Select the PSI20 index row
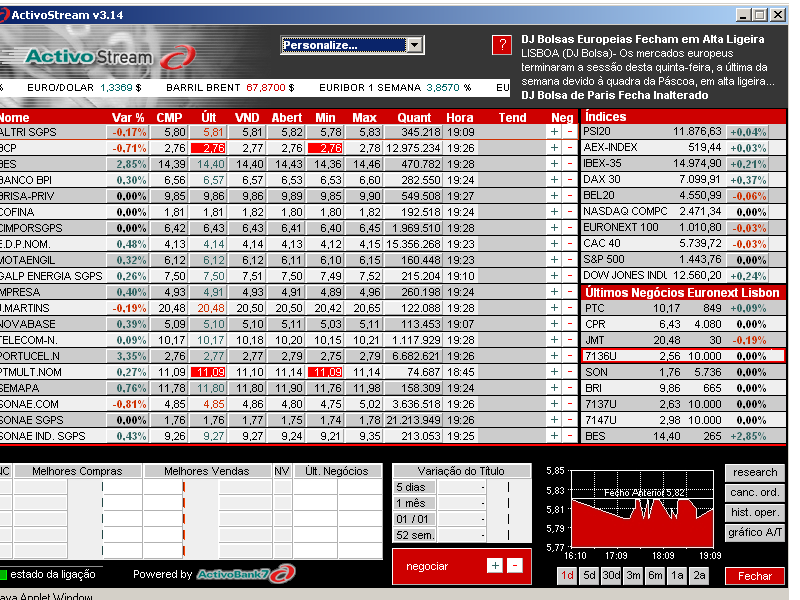The width and height of the screenshot is (800, 600). tap(683, 132)
